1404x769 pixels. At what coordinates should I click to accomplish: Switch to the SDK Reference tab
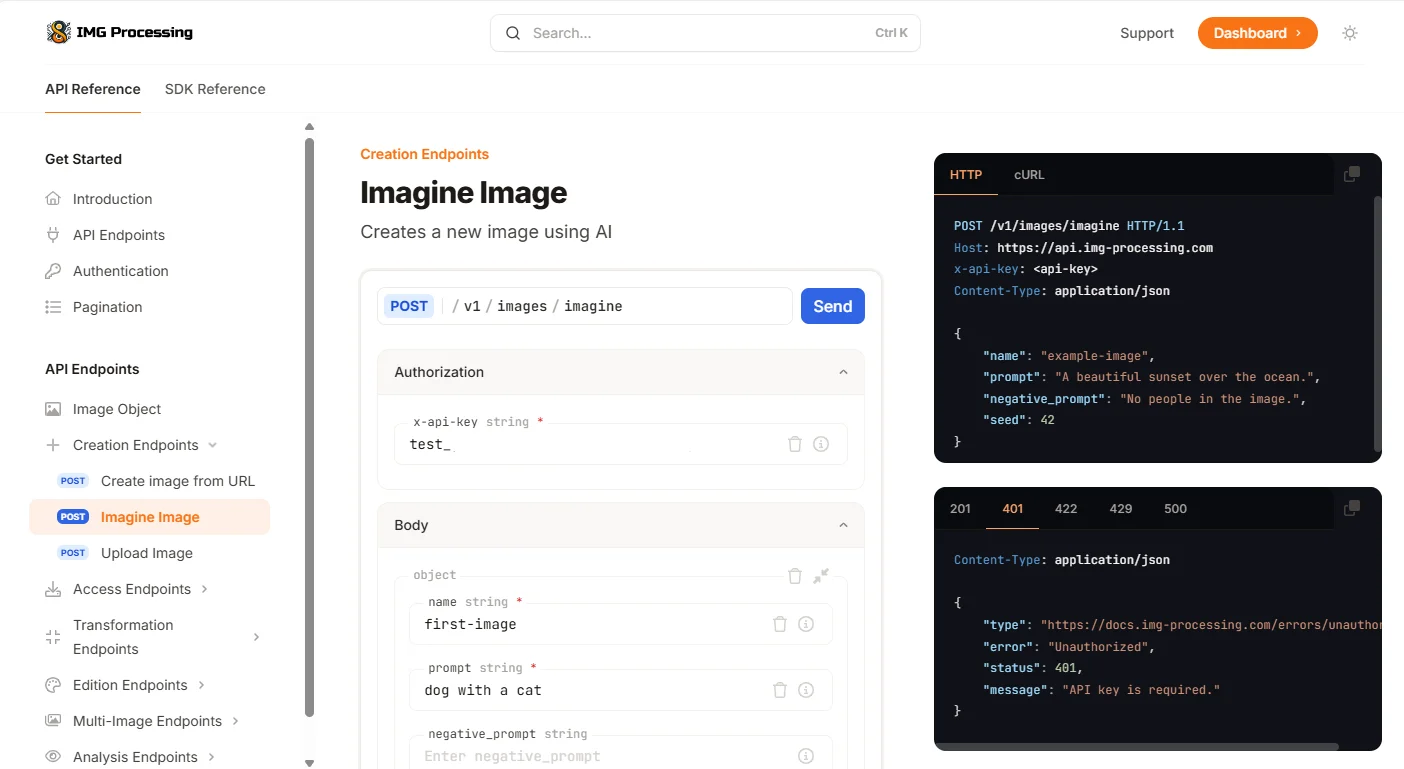(215, 89)
